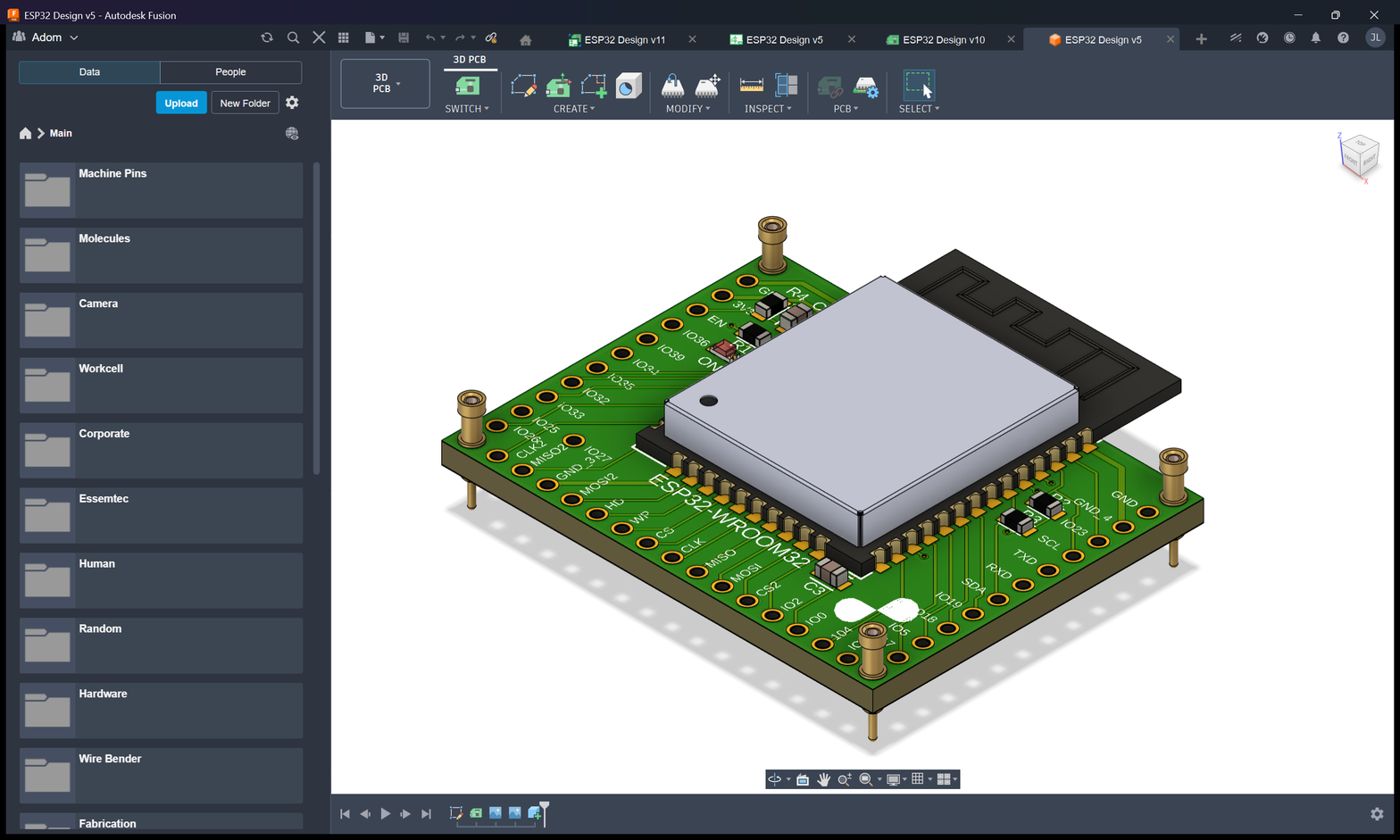1400x840 pixels.
Task: Open the File menu dropdown
Action: tap(375, 37)
